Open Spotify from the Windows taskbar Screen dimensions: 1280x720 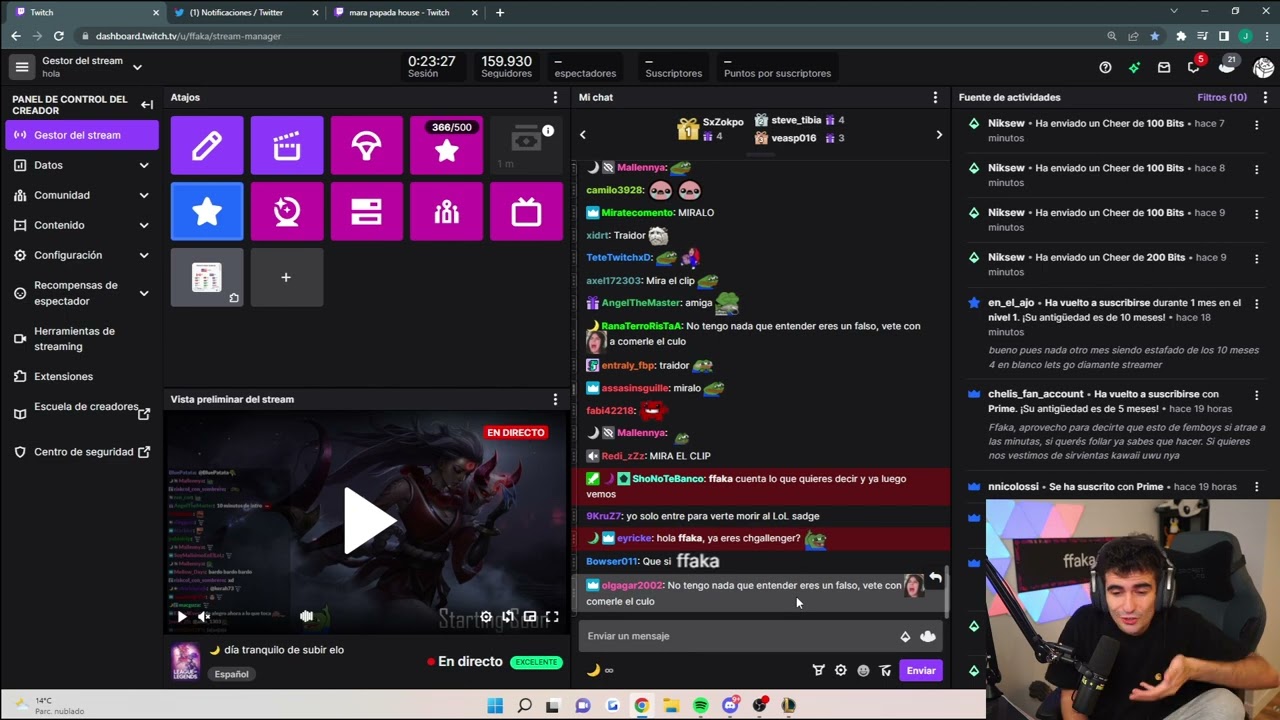(x=700, y=705)
